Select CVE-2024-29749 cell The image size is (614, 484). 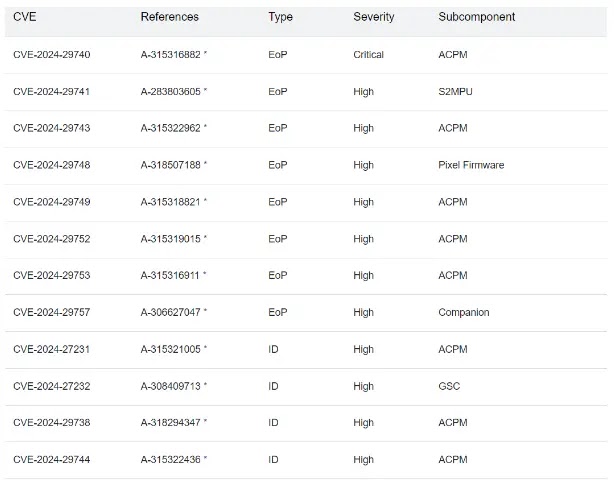click(52, 202)
